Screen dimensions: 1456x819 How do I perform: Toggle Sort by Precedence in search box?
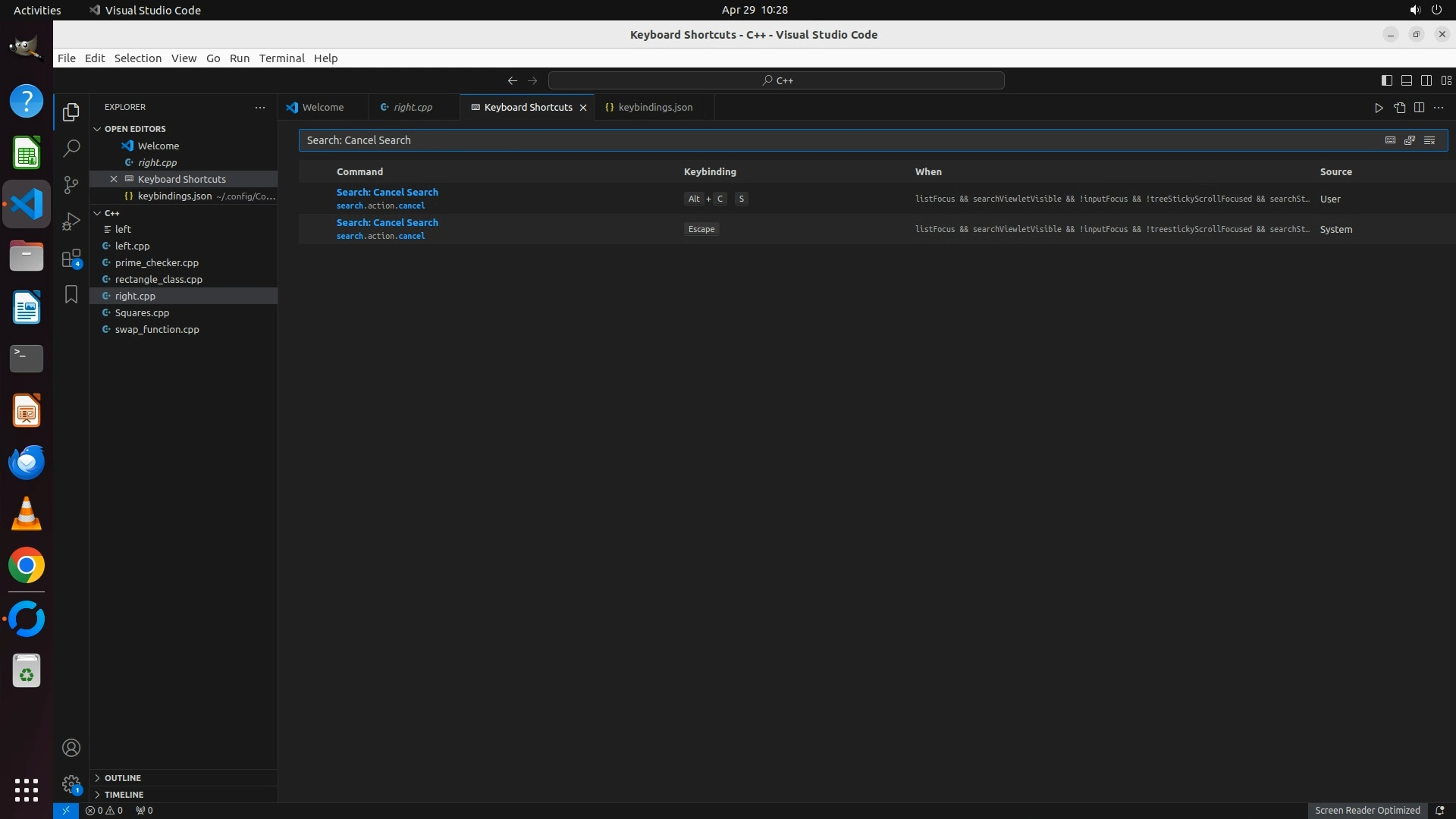[1410, 140]
